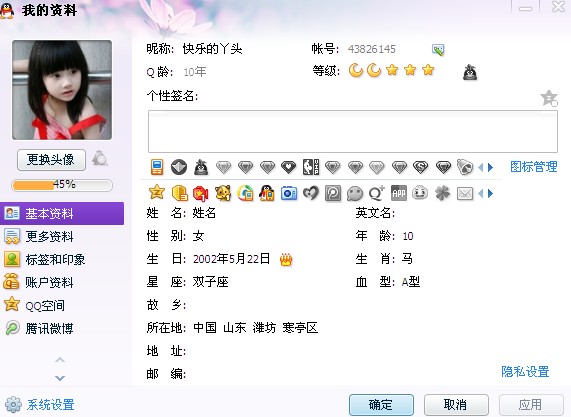Click the gray QQ member penguin icon in diamond row
571x417 pixels.
(201, 167)
